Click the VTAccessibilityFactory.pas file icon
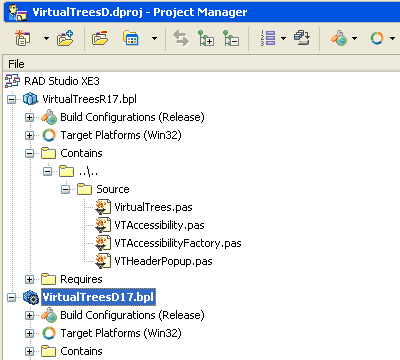 pos(103,243)
